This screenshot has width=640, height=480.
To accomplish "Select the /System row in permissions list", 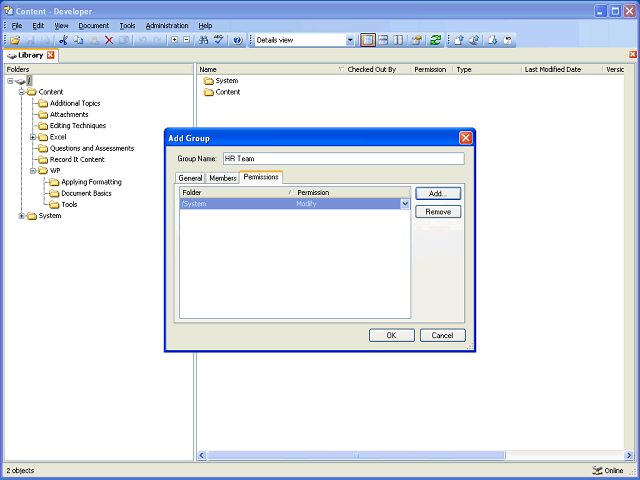I will point(295,204).
